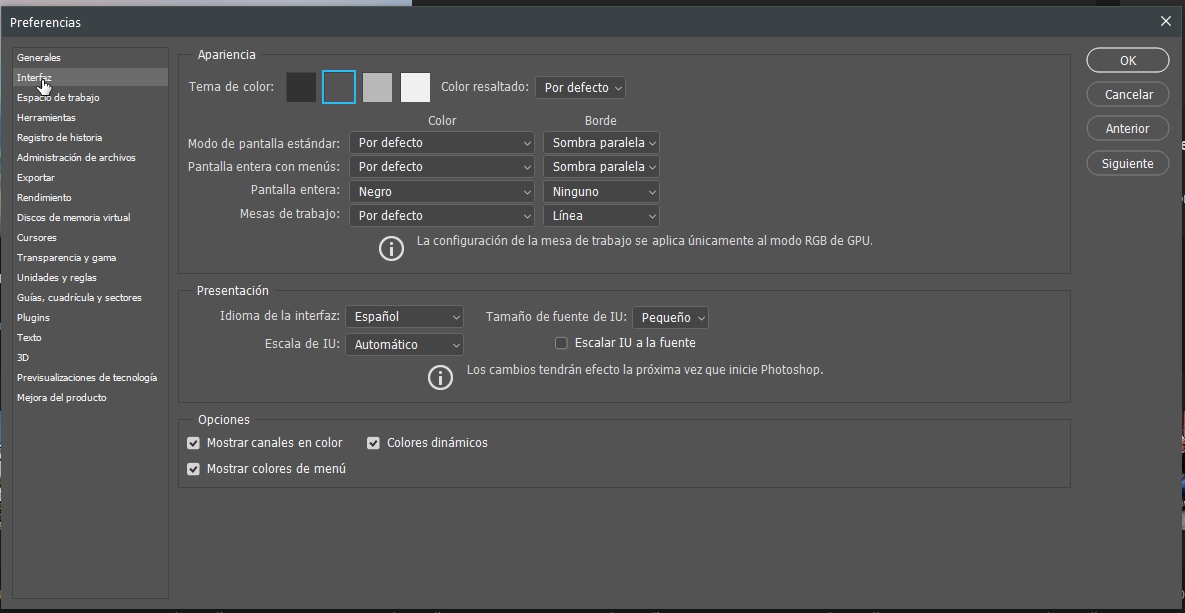Select the lightest color theme swatch

(414, 87)
